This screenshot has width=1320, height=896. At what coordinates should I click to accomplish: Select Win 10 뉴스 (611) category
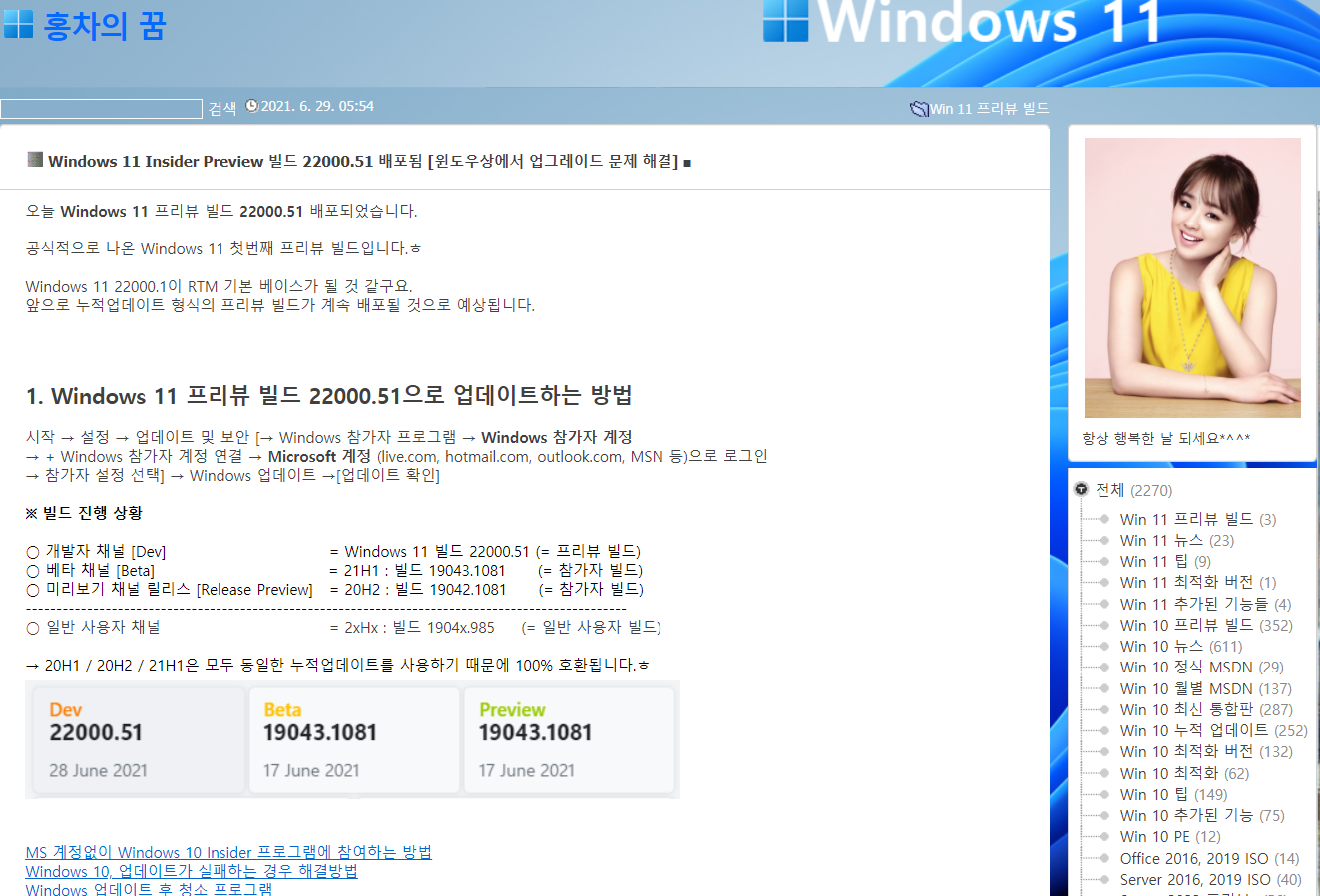tap(1181, 646)
